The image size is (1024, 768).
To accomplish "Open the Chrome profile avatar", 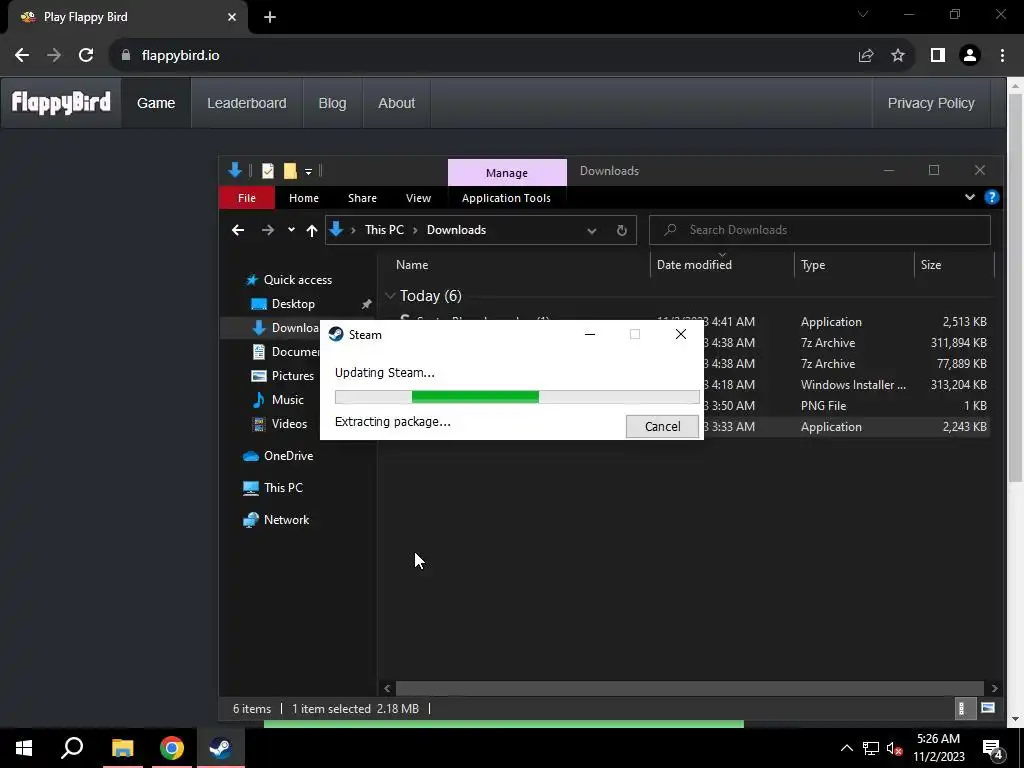I will (x=970, y=56).
